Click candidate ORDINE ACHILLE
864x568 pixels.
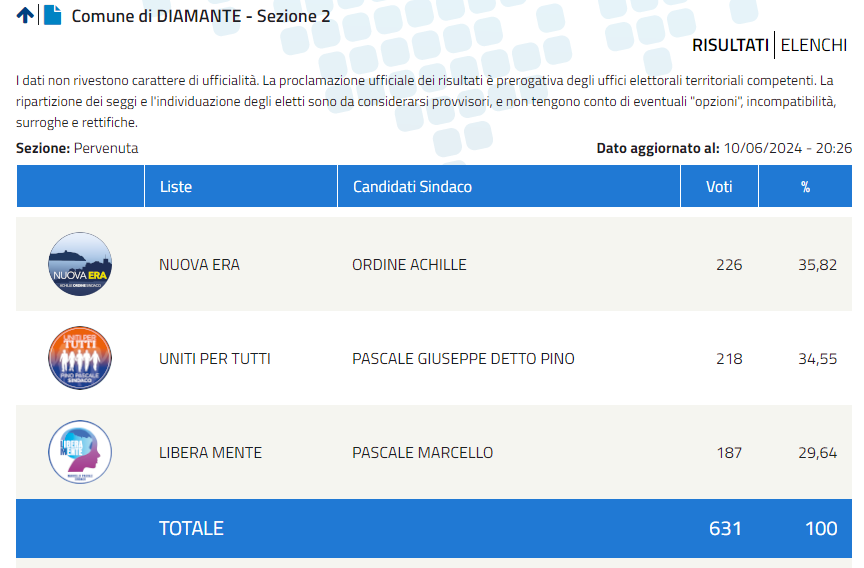coord(409,265)
